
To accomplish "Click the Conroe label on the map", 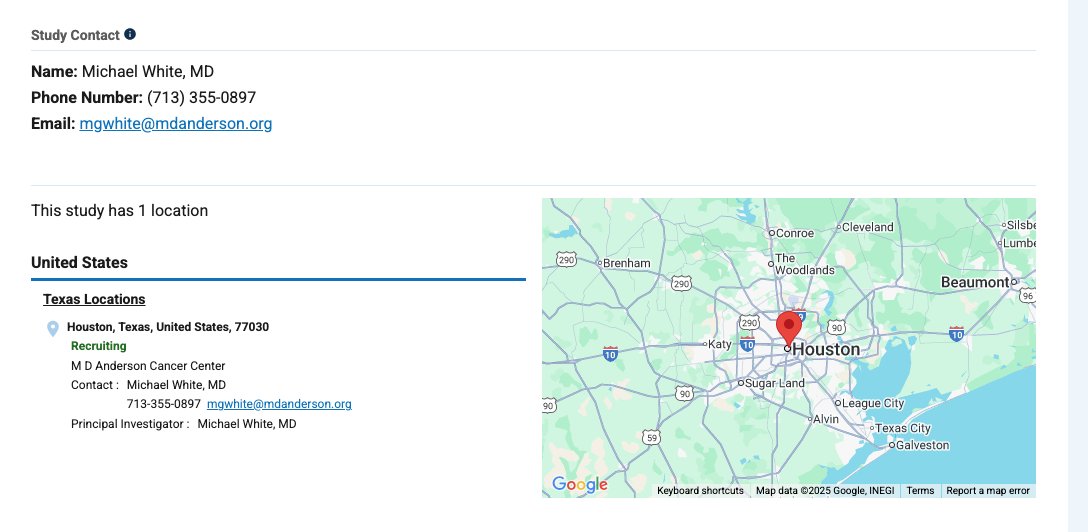I will pyautogui.click(x=794, y=233).
